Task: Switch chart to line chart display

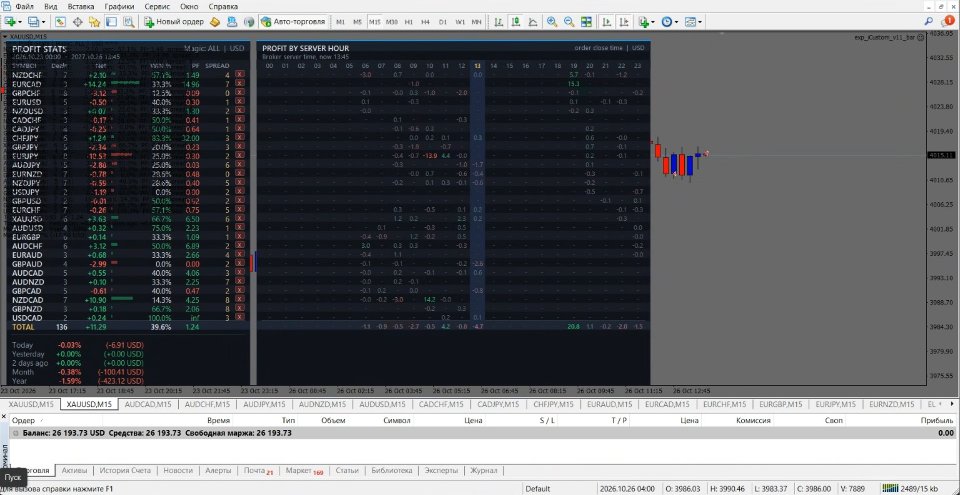Action: pos(533,21)
